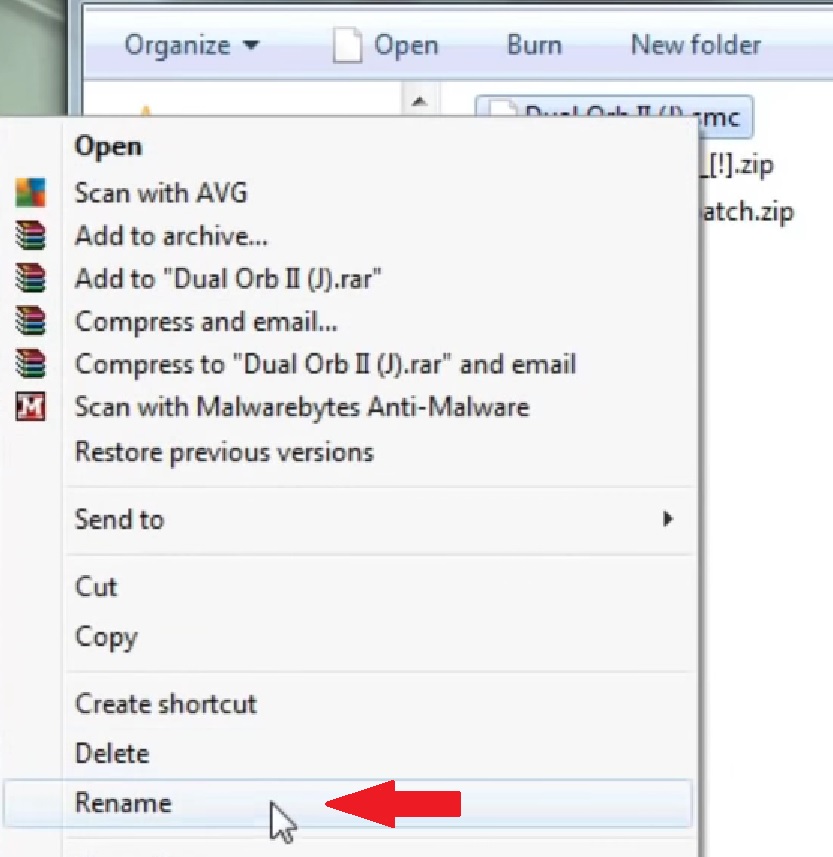Image resolution: width=833 pixels, height=857 pixels.
Task: Click WinRAR icon beside Add to "Dual Orb II (J).rar"
Action: click(30, 279)
